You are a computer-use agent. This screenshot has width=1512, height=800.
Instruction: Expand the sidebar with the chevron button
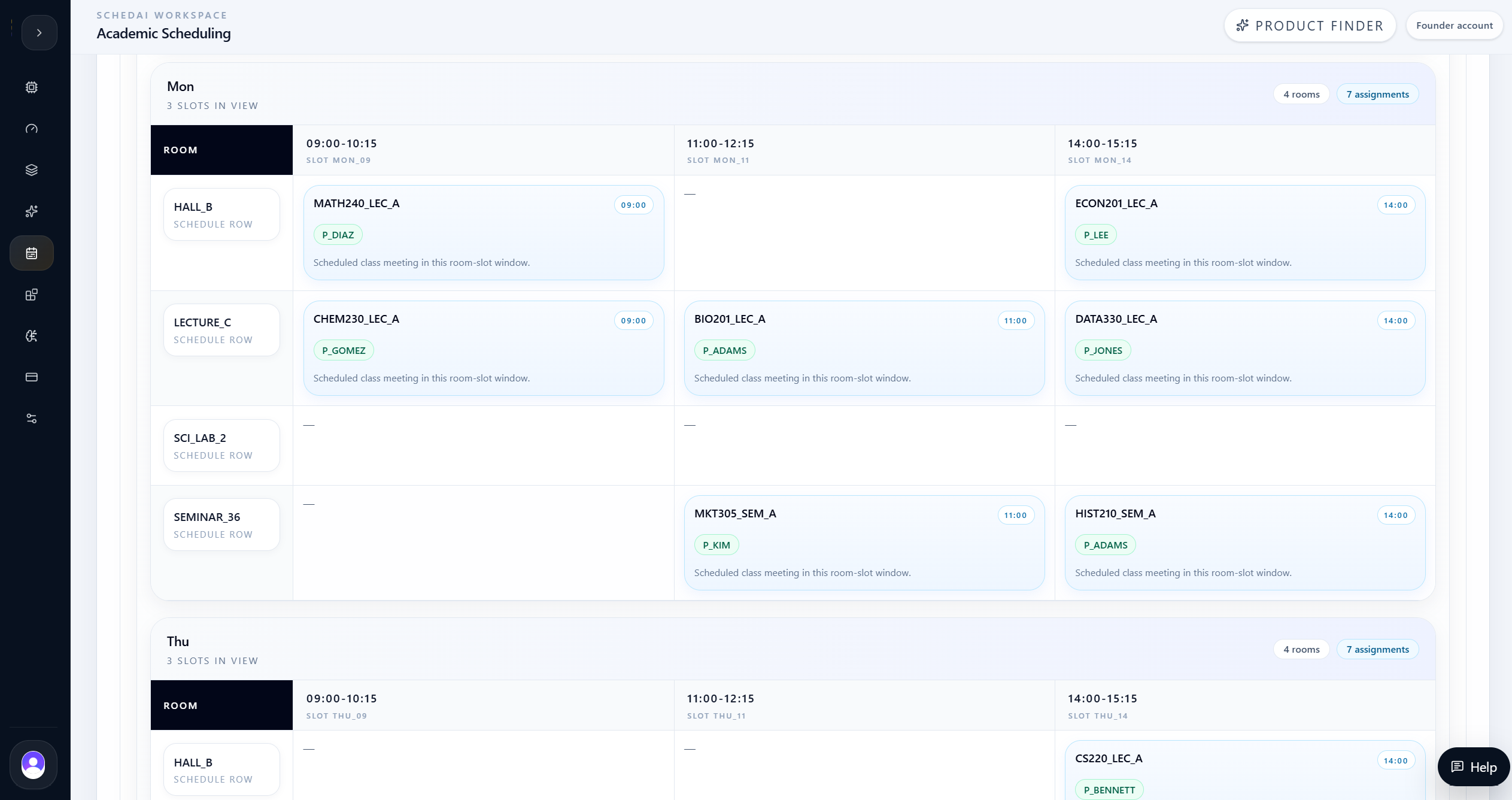(x=39, y=32)
